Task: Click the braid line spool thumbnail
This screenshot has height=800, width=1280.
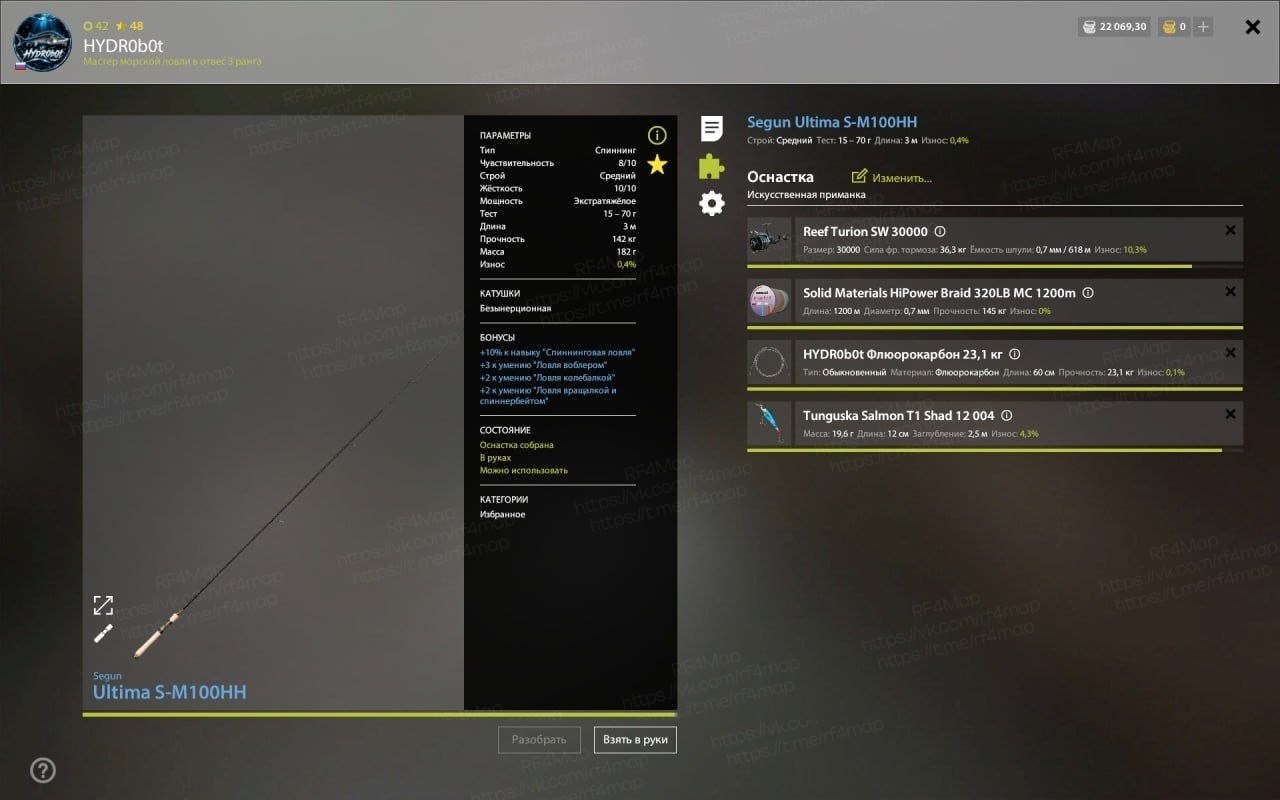Action: [x=769, y=301]
